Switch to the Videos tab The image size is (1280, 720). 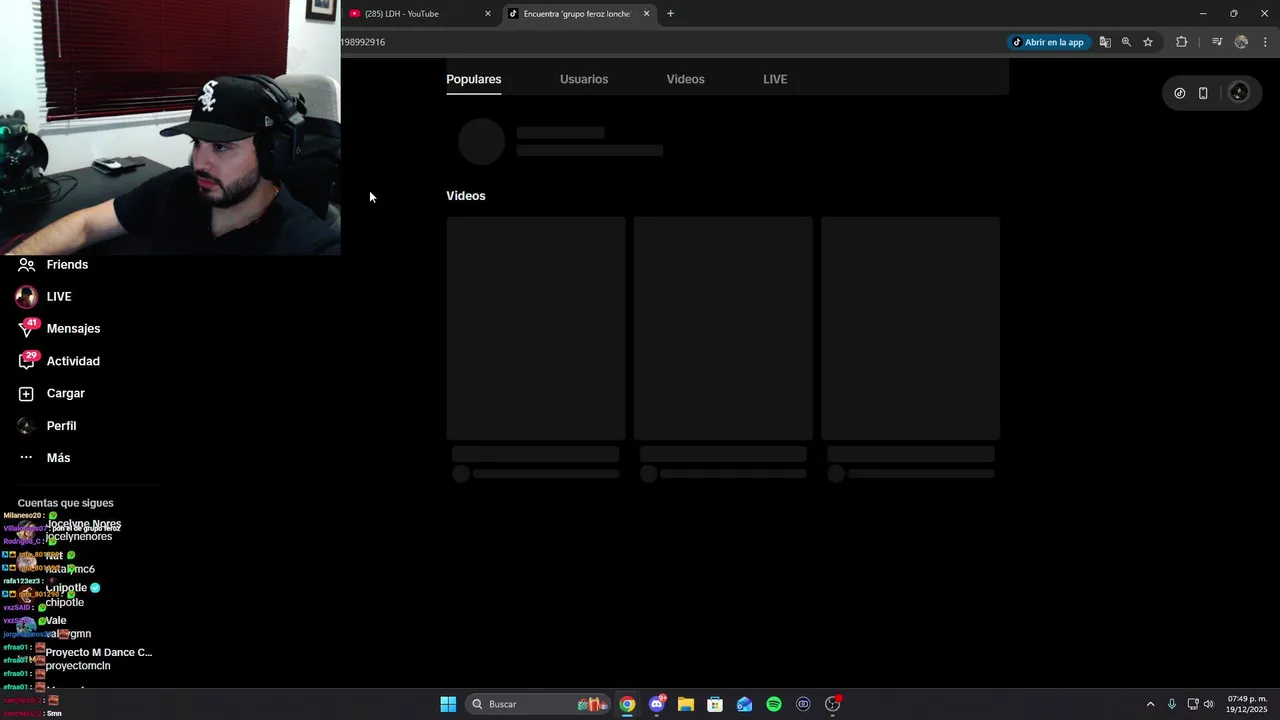[686, 79]
